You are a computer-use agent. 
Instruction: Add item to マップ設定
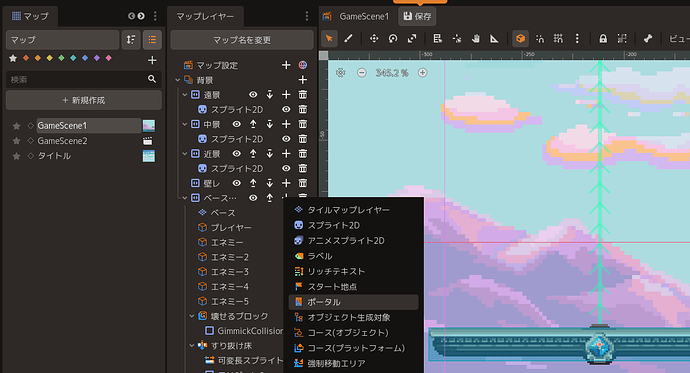click(286, 65)
